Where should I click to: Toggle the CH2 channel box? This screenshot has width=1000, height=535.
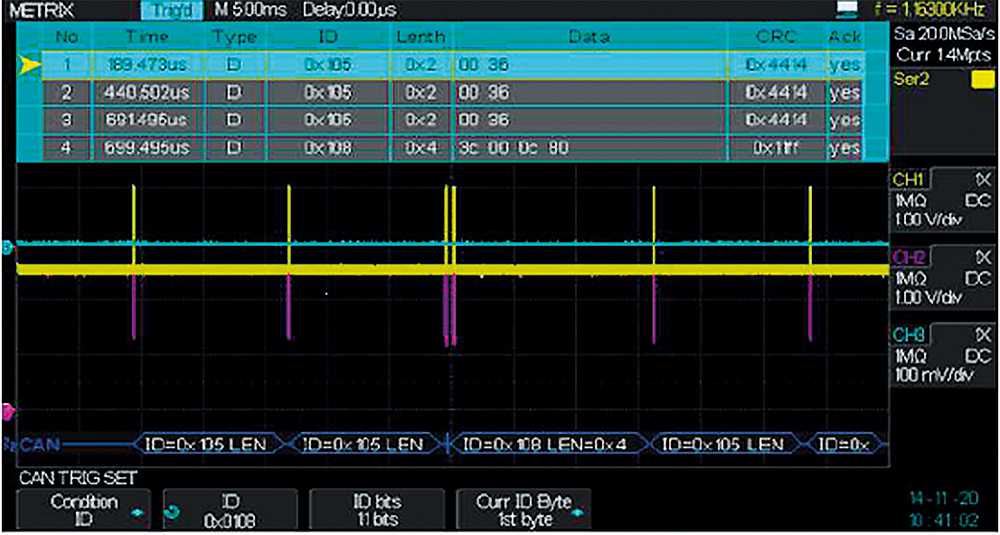[x=942, y=273]
